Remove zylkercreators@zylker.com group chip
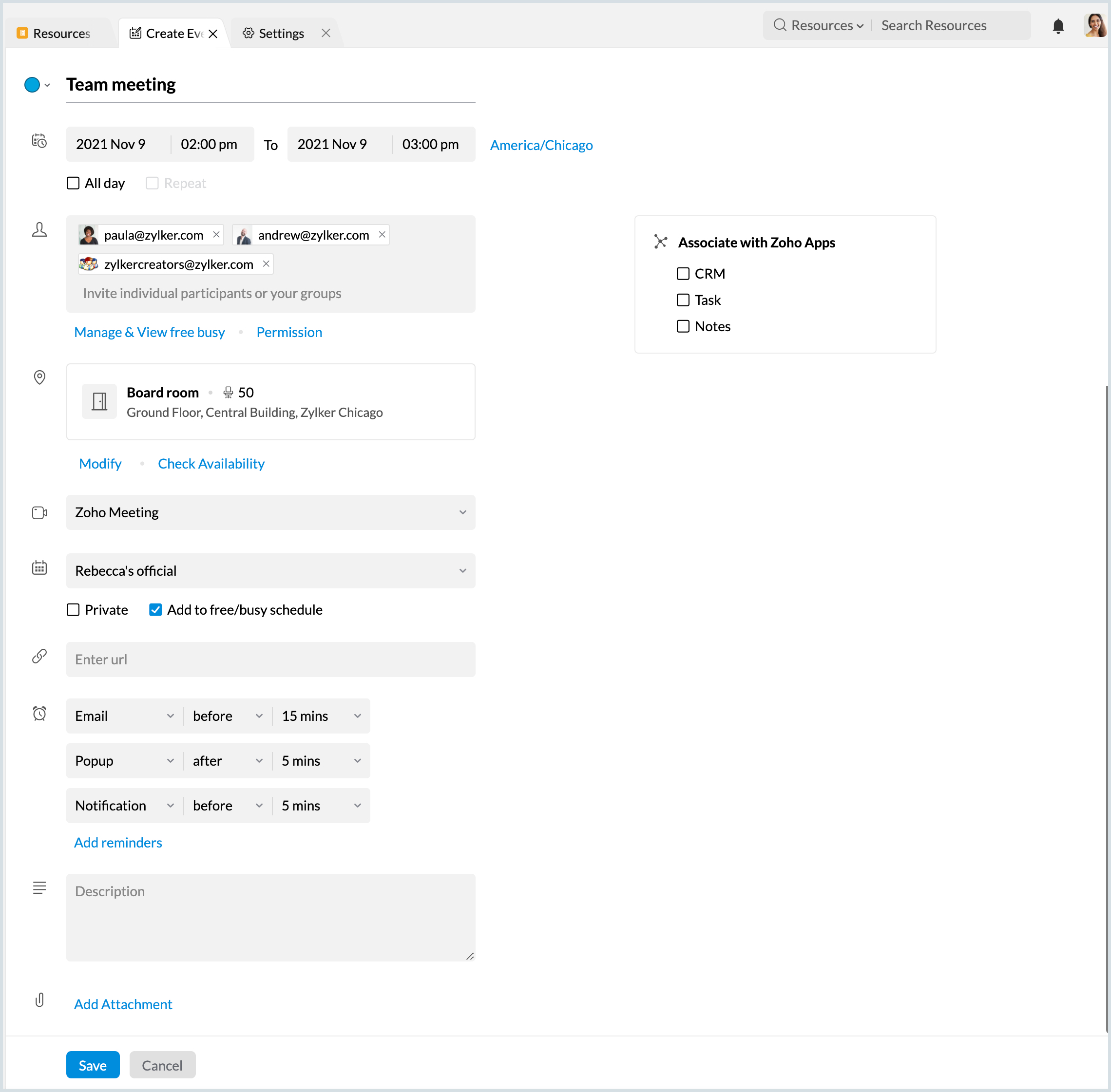The width and height of the screenshot is (1111, 1092). (x=266, y=264)
